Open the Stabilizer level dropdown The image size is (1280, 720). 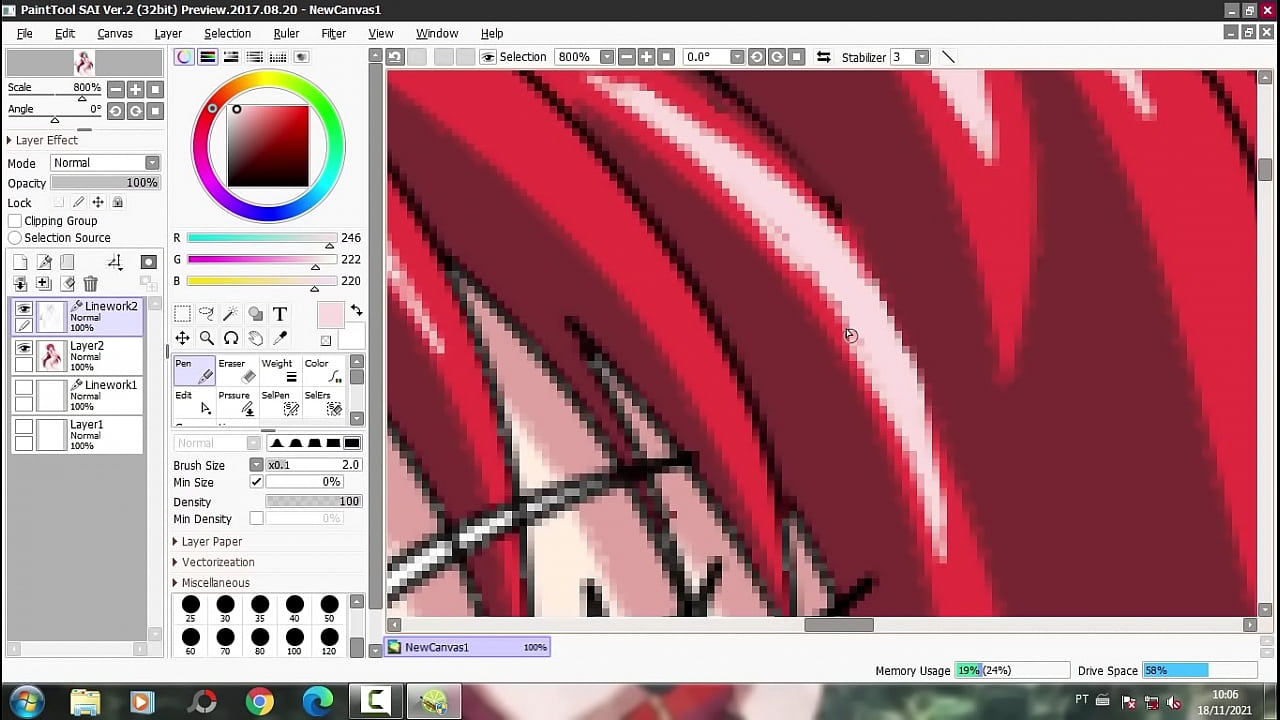(x=924, y=57)
